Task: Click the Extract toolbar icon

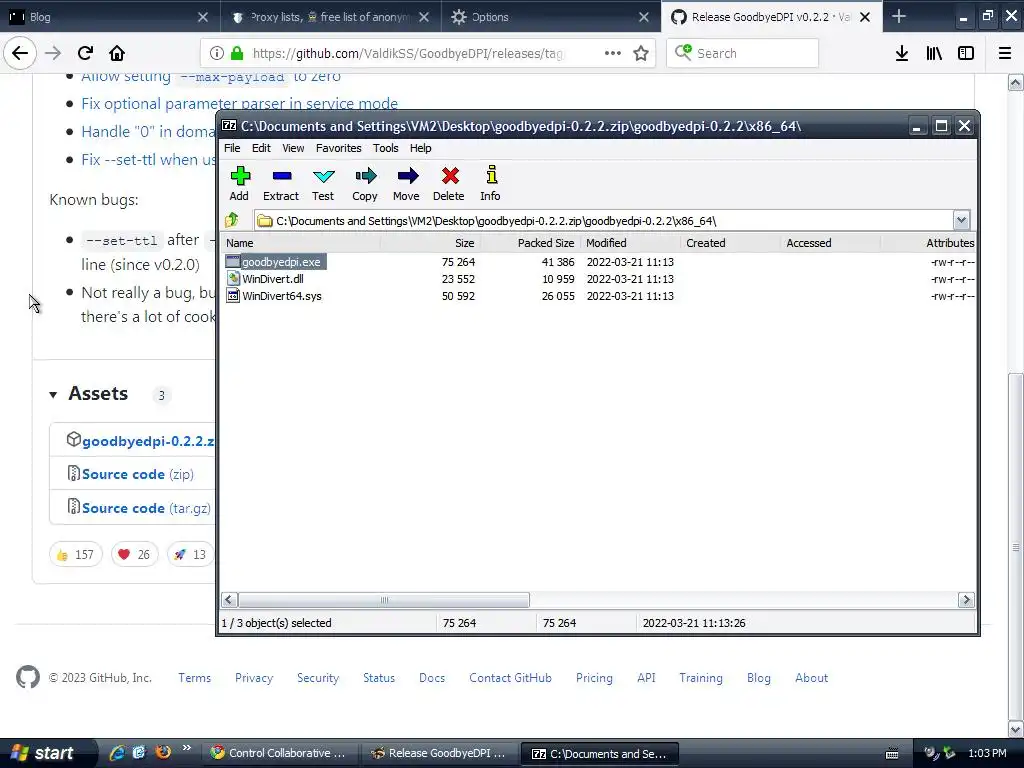Action: tap(281, 184)
